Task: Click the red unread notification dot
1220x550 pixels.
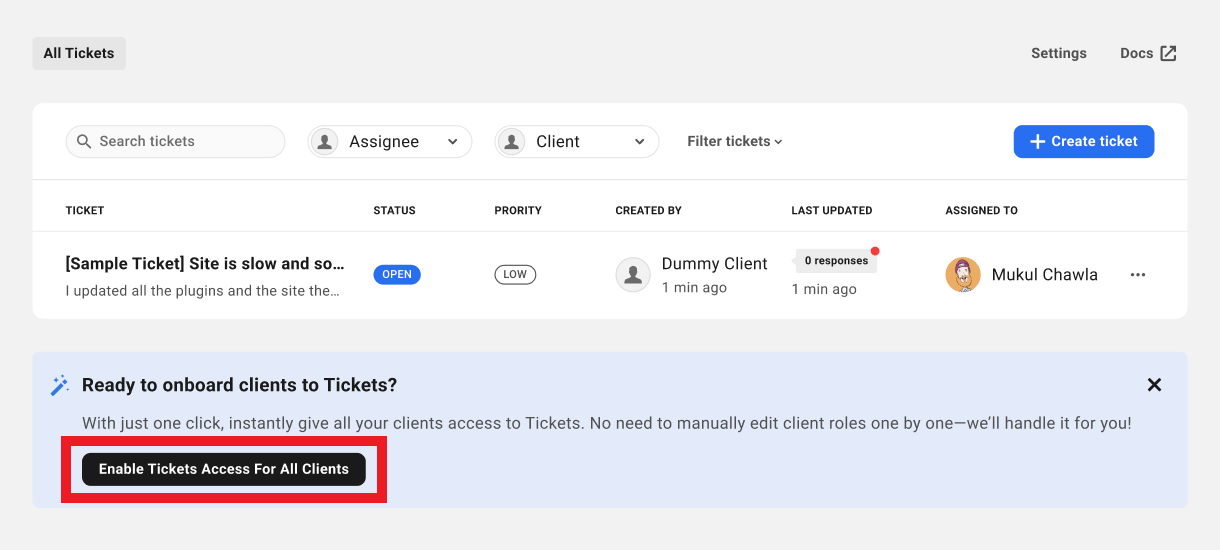Action: 875,251
